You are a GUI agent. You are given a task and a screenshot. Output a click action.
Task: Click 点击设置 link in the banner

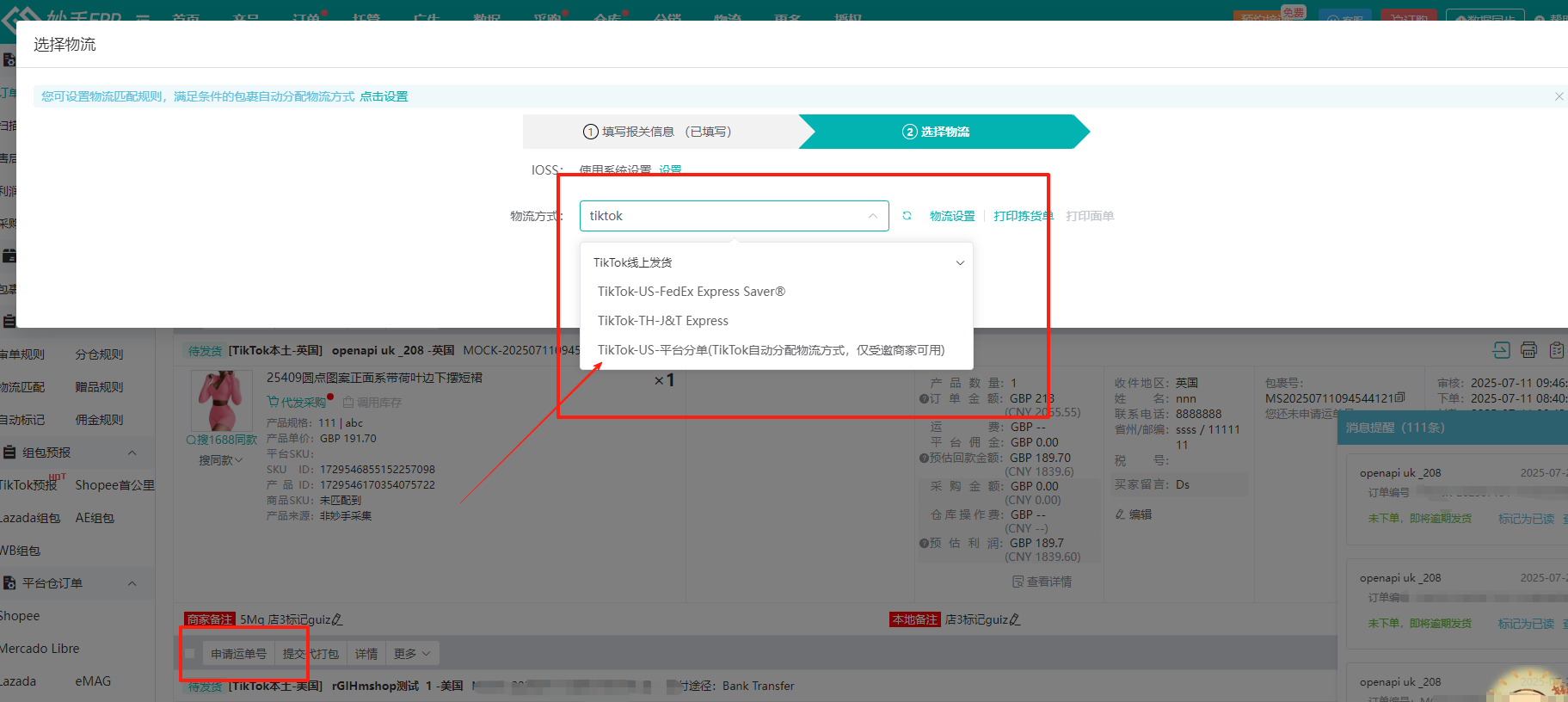pos(384,96)
